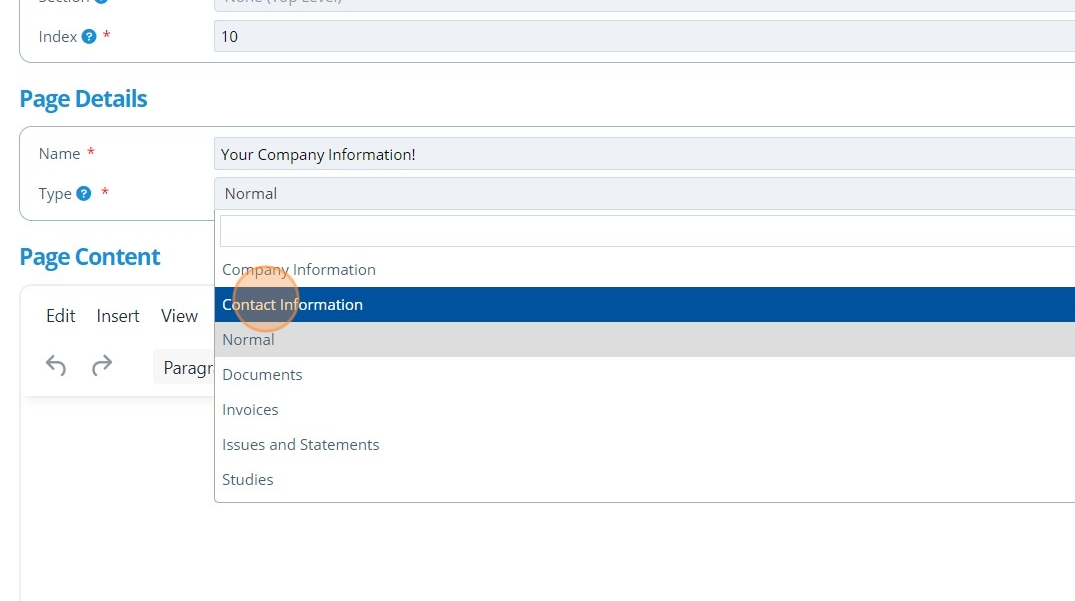Pick Invoices page type
1075x601 pixels.
(x=644, y=409)
